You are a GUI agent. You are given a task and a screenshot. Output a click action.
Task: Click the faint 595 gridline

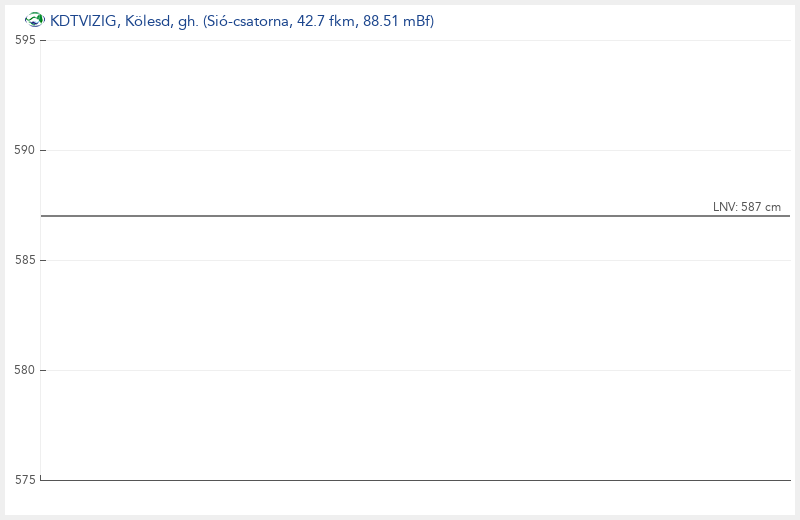400,40
